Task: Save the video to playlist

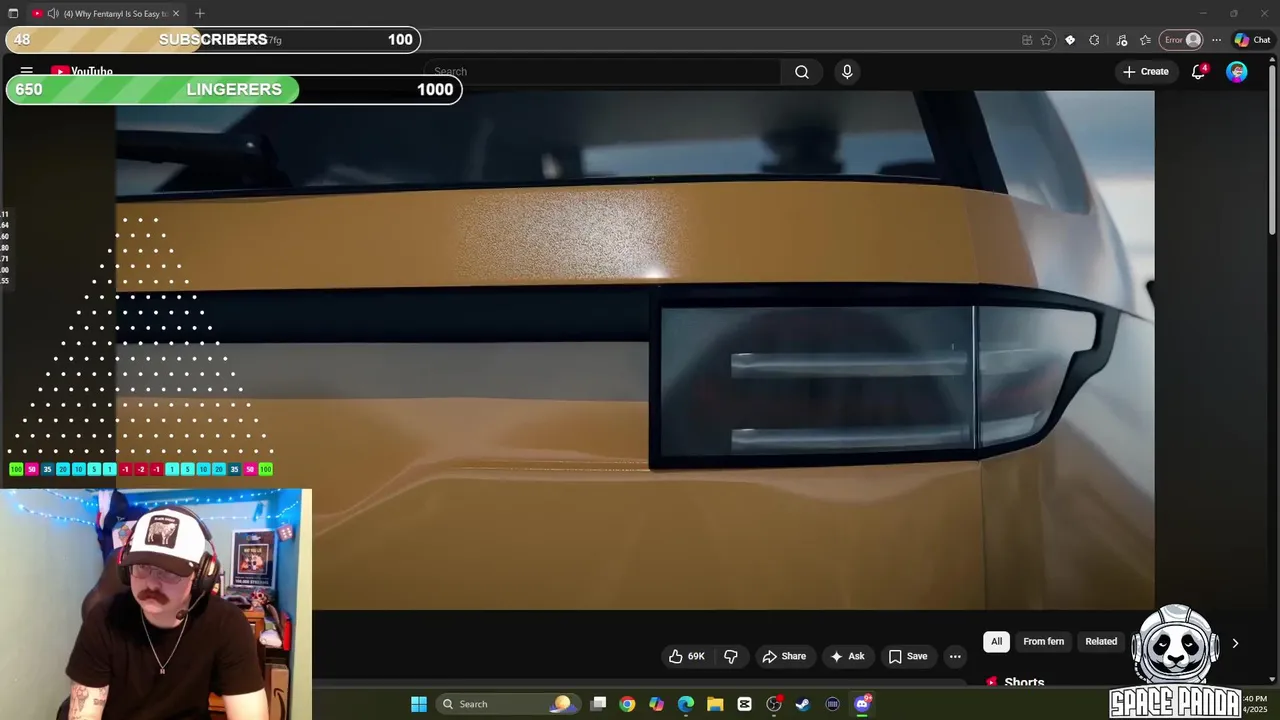Action: tap(908, 656)
